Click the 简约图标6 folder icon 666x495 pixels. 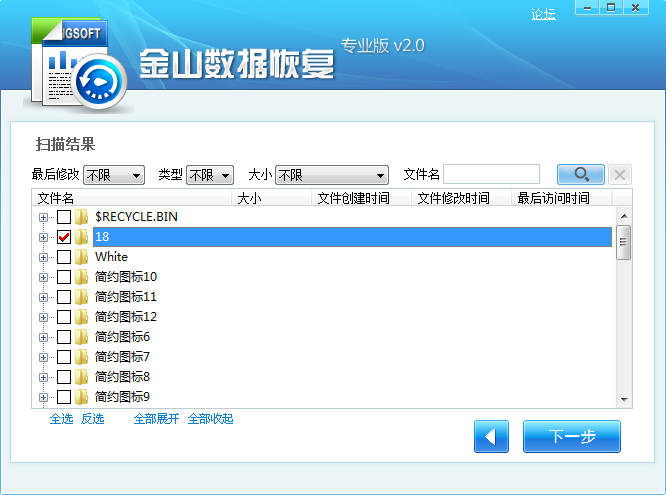(x=82, y=337)
